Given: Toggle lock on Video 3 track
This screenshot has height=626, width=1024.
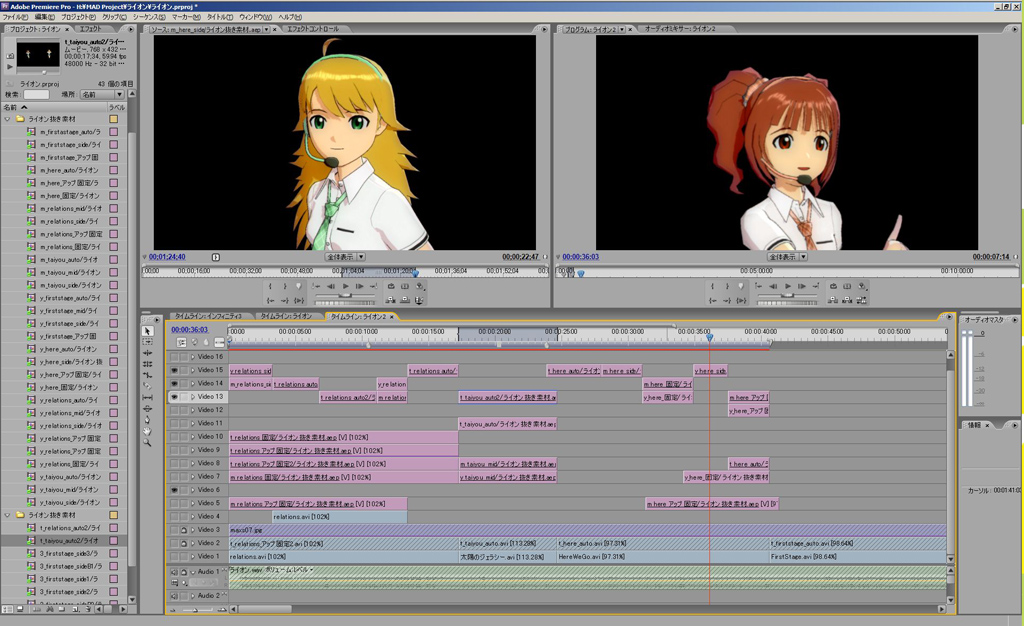Looking at the screenshot, I should [184, 530].
